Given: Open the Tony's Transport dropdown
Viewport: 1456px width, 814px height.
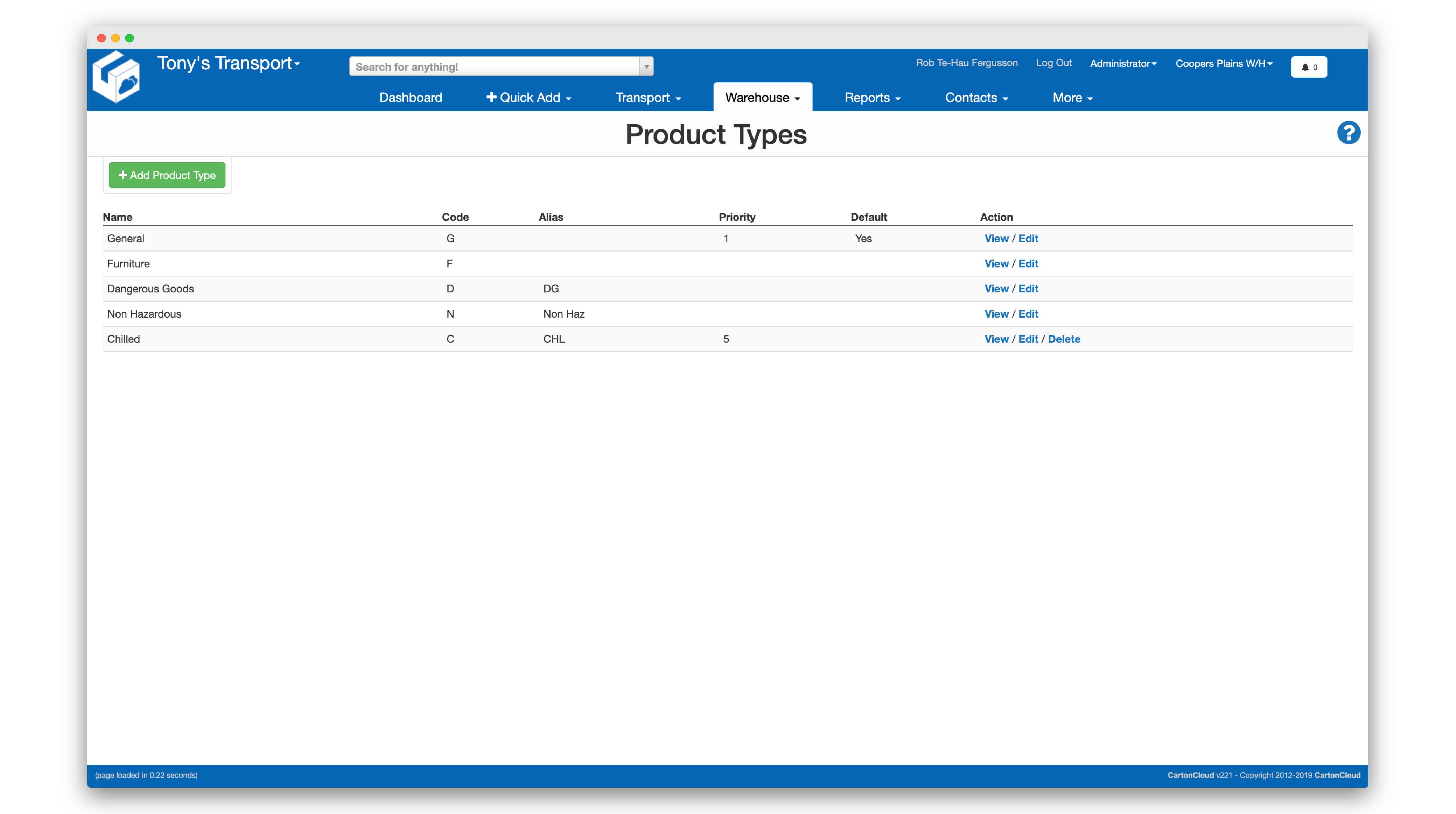Looking at the screenshot, I should pos(228,63).
